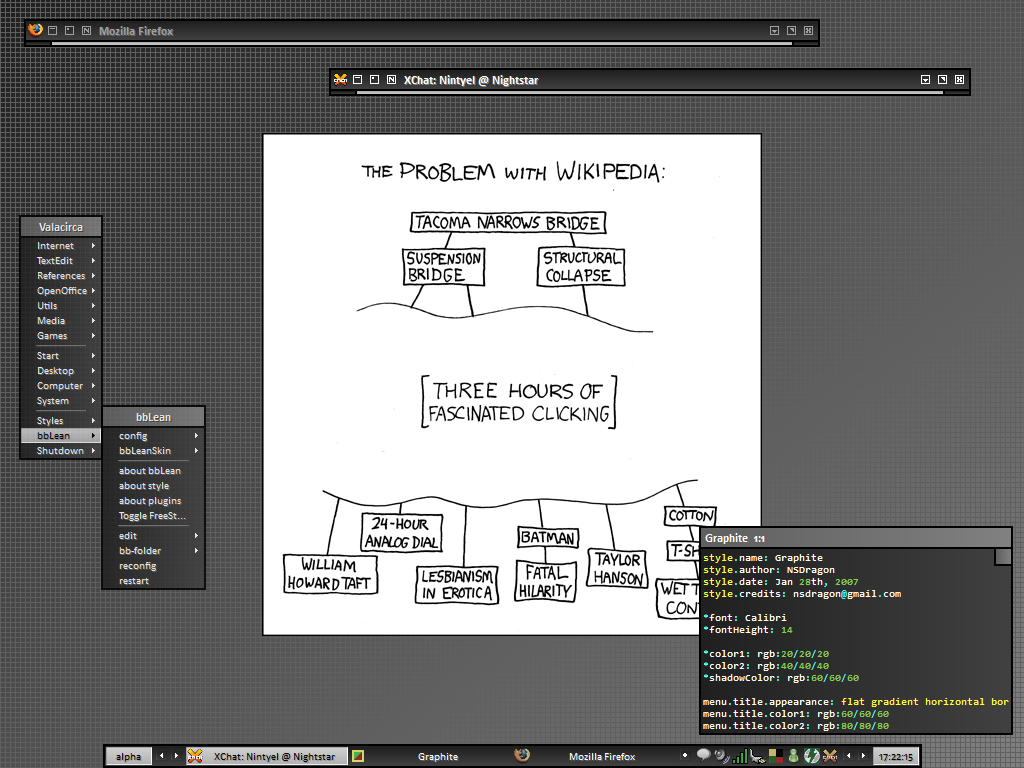
Task: Open the System menu entry
Action: click(x=61, y=401)
